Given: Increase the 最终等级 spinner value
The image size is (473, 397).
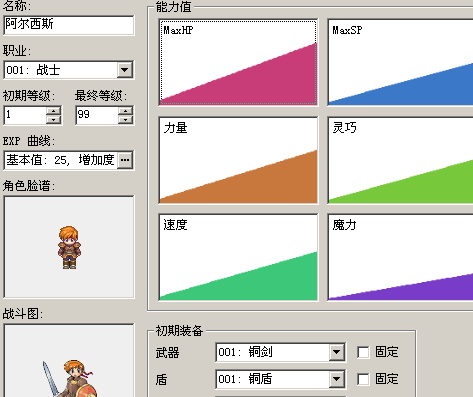Looking at the screenshot, I should click(x=126, y=111).
